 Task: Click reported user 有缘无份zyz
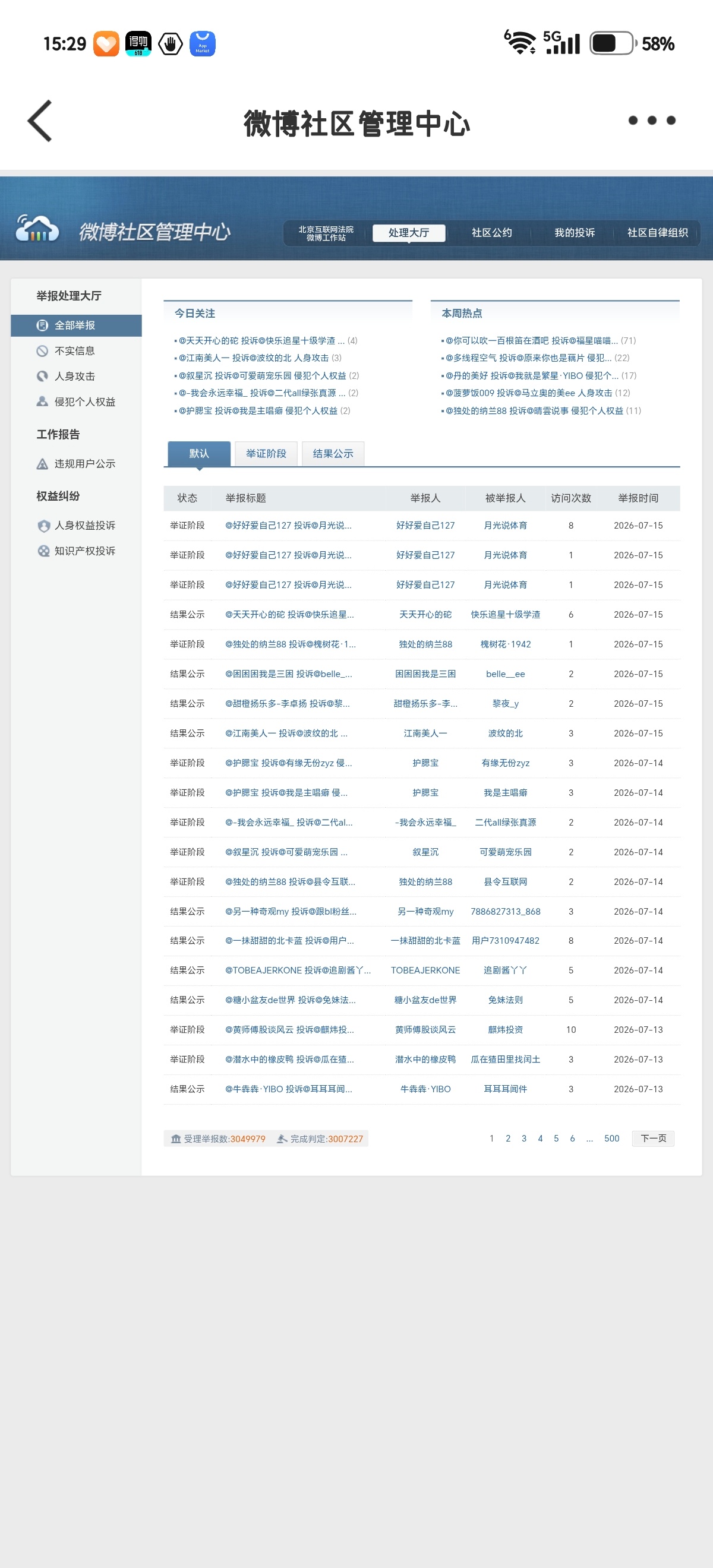(x=506, y=763)
